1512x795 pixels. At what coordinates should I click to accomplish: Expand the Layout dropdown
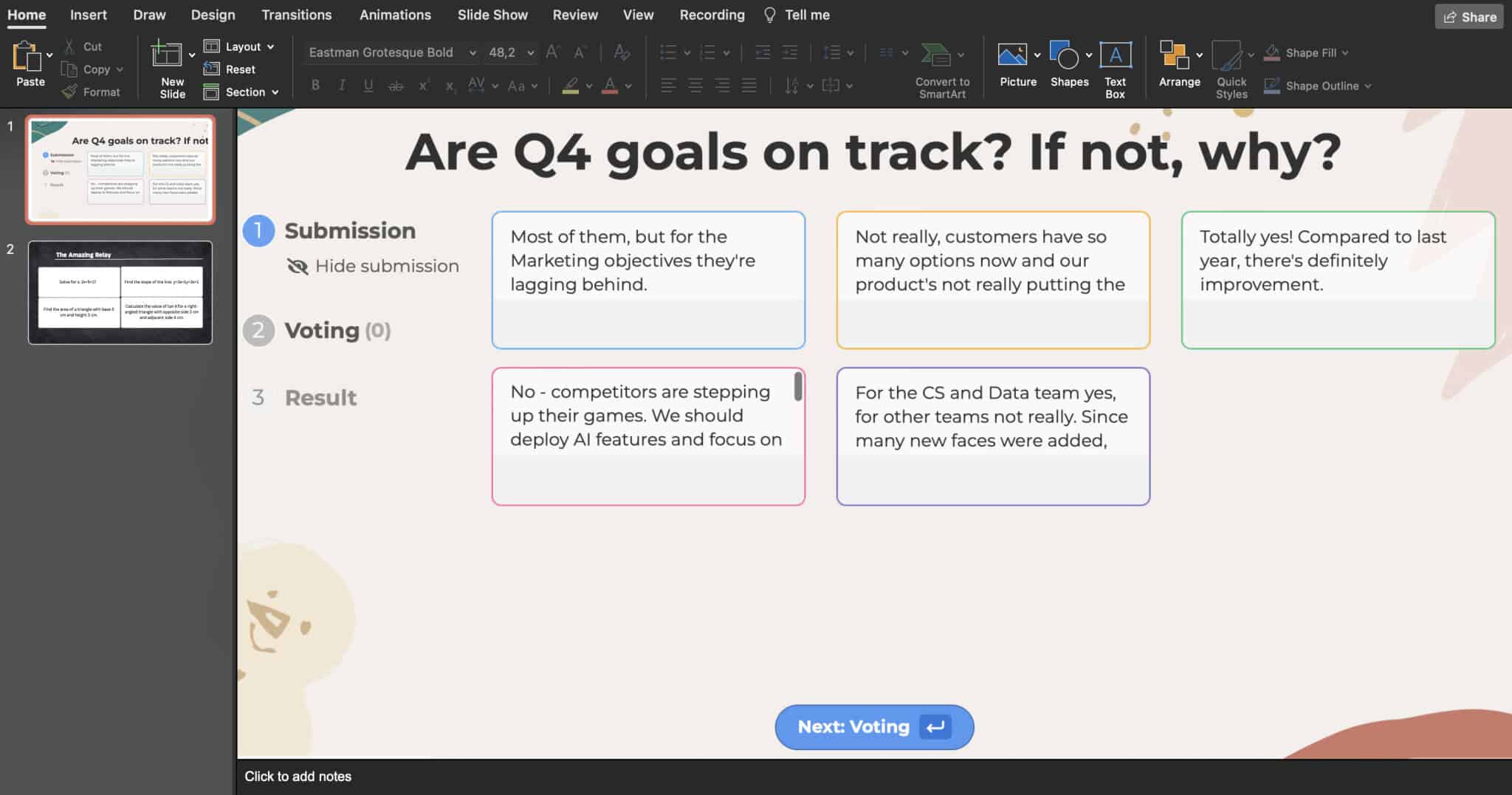coord(270,47)
